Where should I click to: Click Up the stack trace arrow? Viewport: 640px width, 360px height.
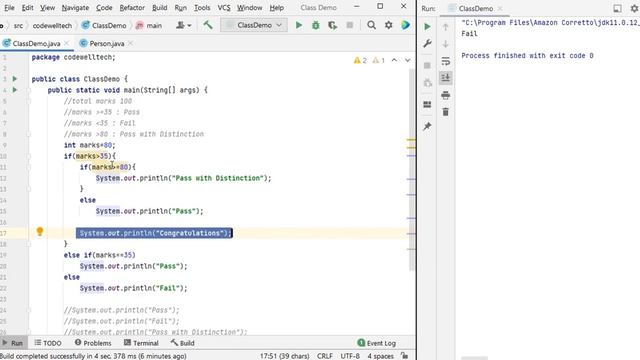pyautogui.click(x=445, y=27)
